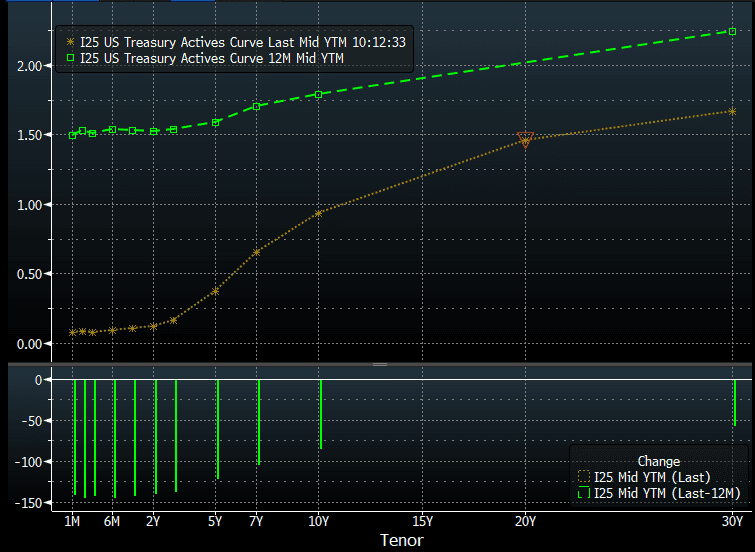Select 'I25 Mid YTM (Last)' in Change legend
Image resolution: width=755 pixels, height=552 pixels.
pyautogui.click(x=644, y=477)
